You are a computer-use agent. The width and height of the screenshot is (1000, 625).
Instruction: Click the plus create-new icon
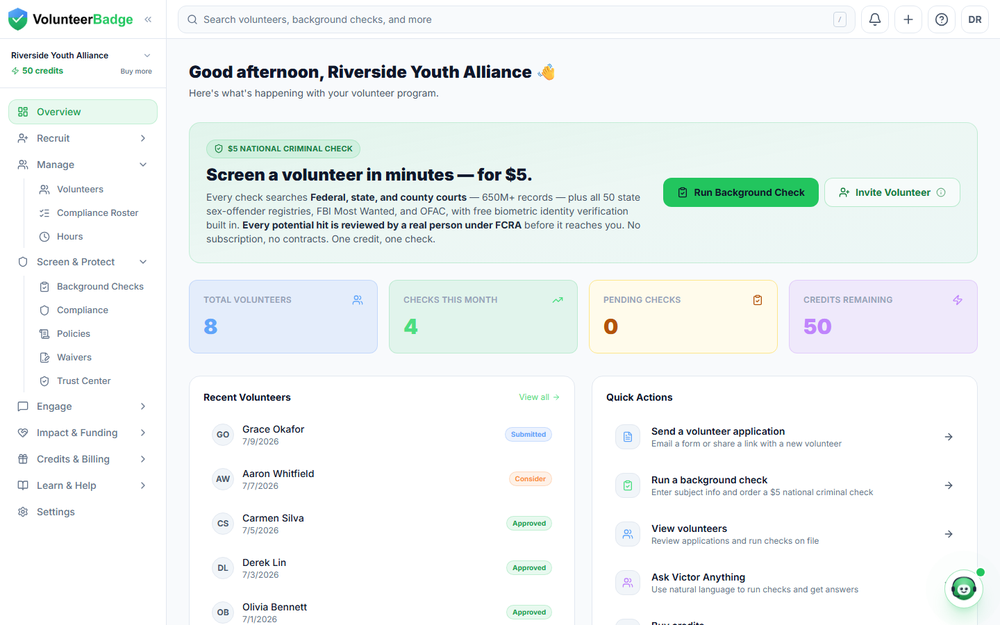(908, 19)
